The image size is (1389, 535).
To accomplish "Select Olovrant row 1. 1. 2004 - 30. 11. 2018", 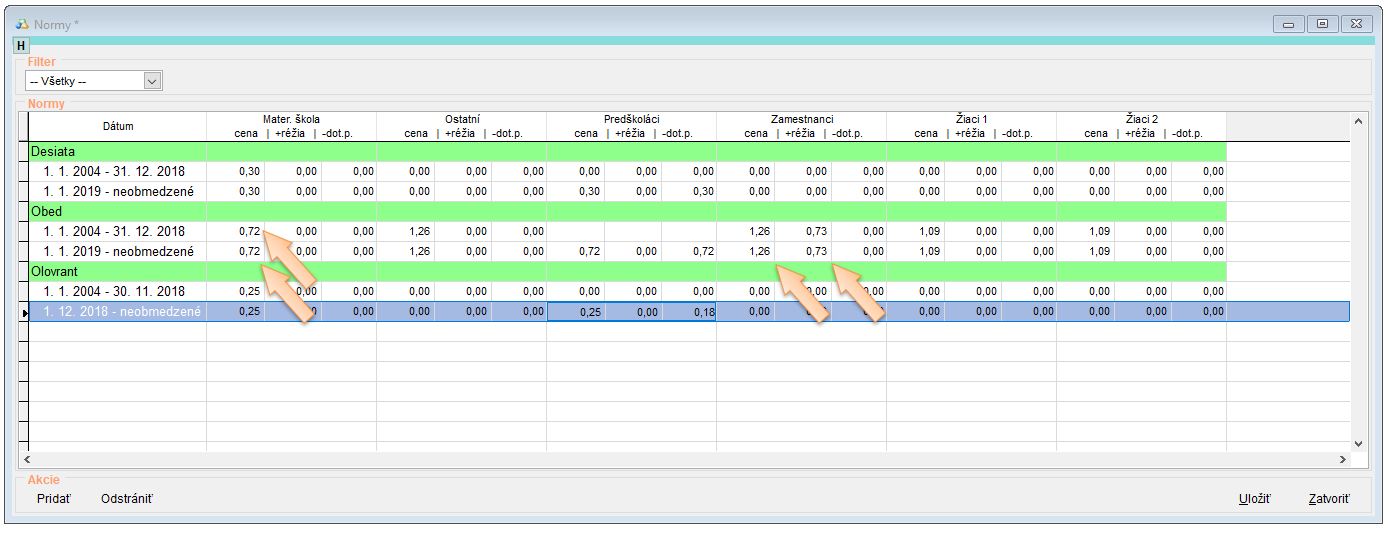I will coord(114,291).
